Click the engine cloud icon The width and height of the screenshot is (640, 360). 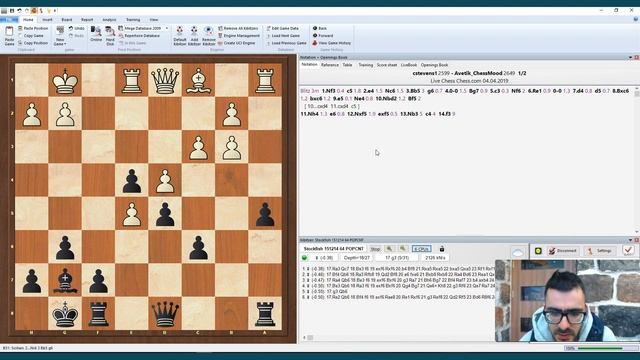[518, 252]
